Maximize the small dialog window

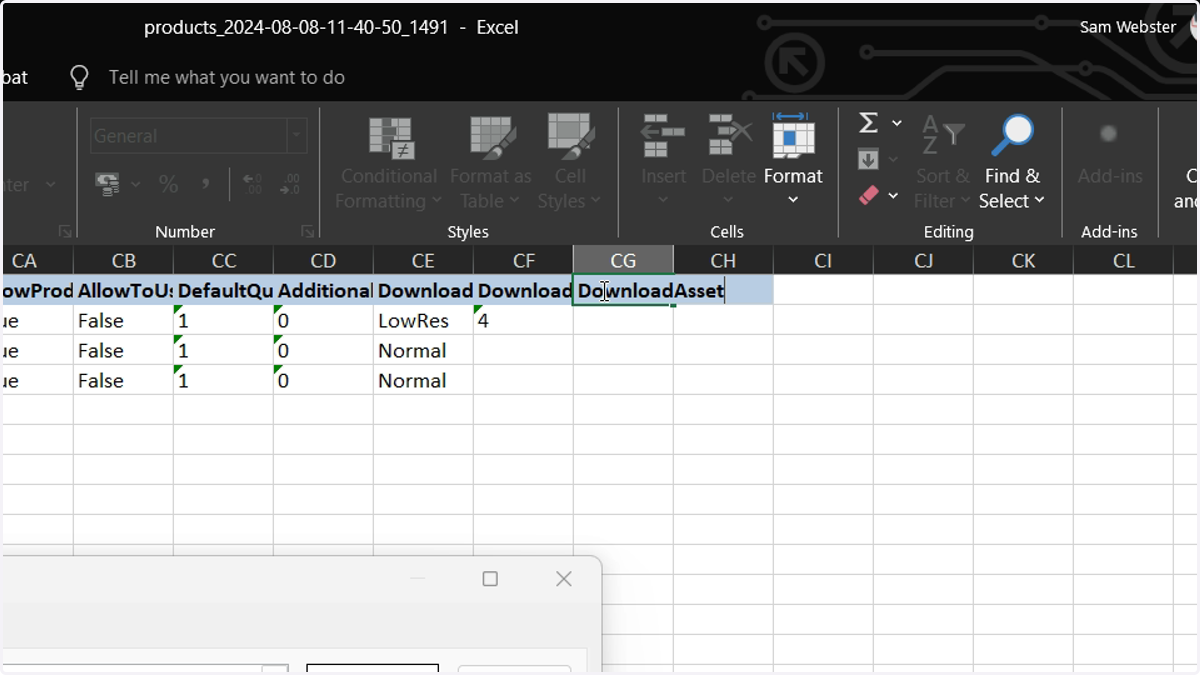490,579
